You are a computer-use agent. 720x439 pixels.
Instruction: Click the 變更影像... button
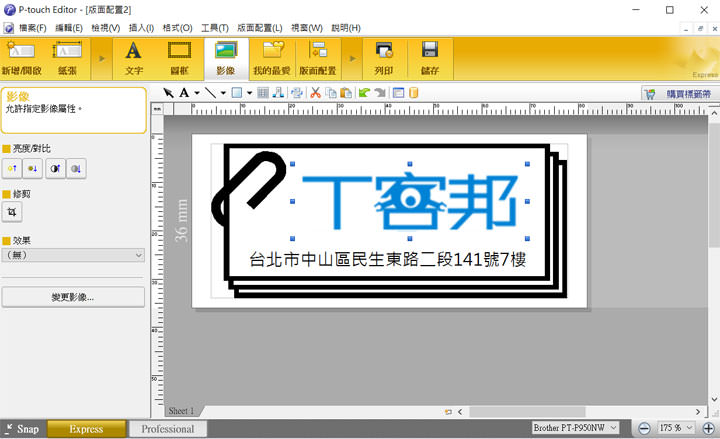tap(73, 297)
